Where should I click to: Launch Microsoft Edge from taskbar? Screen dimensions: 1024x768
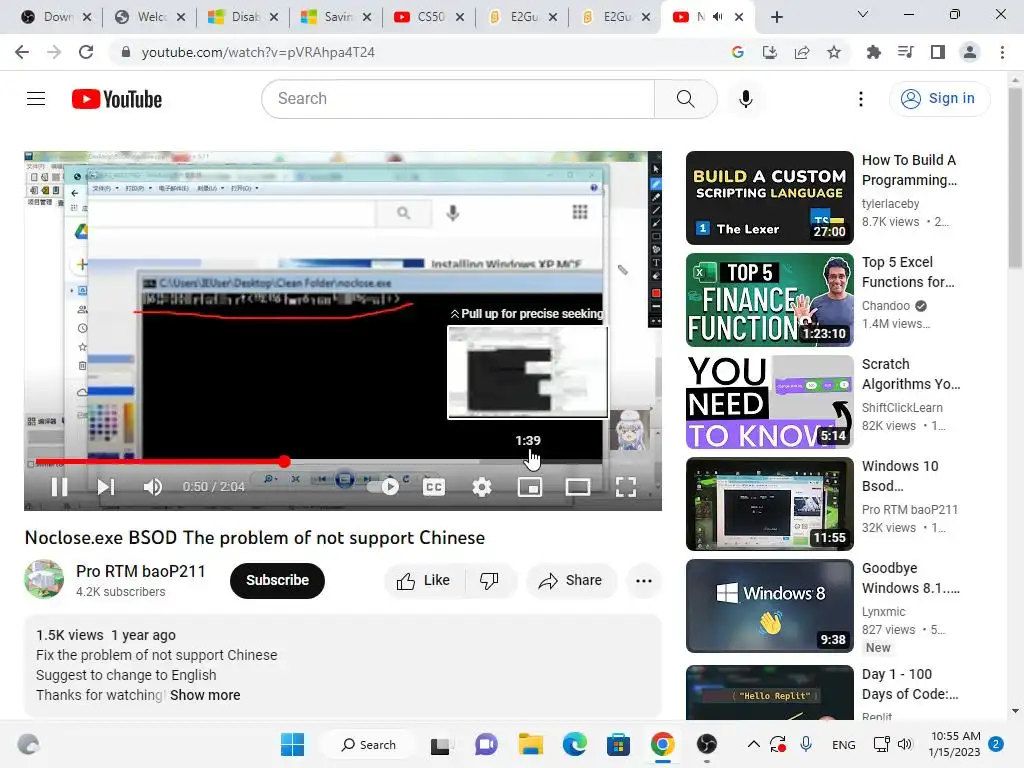pyautogui.click(x=575, y=744)
